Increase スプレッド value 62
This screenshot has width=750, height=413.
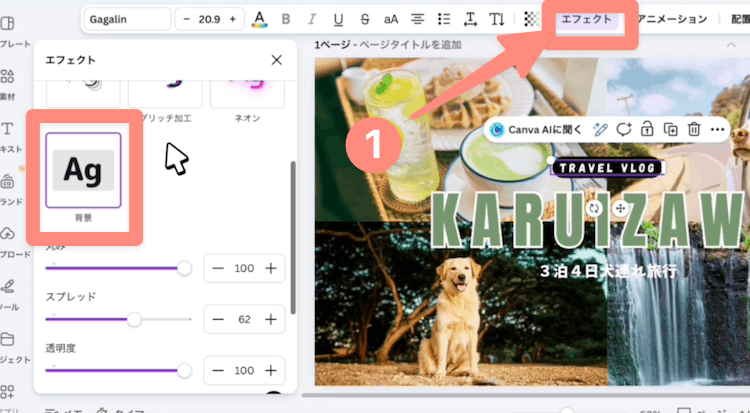click(271, 319)
